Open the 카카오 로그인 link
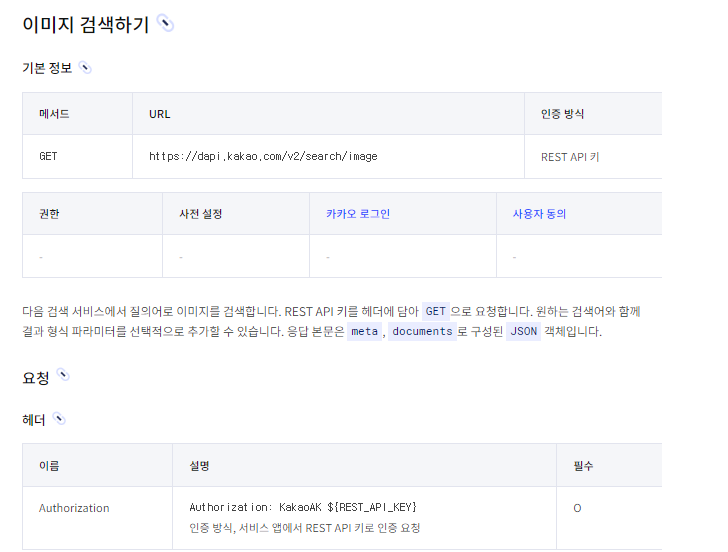728x552 pixels. 358,214
